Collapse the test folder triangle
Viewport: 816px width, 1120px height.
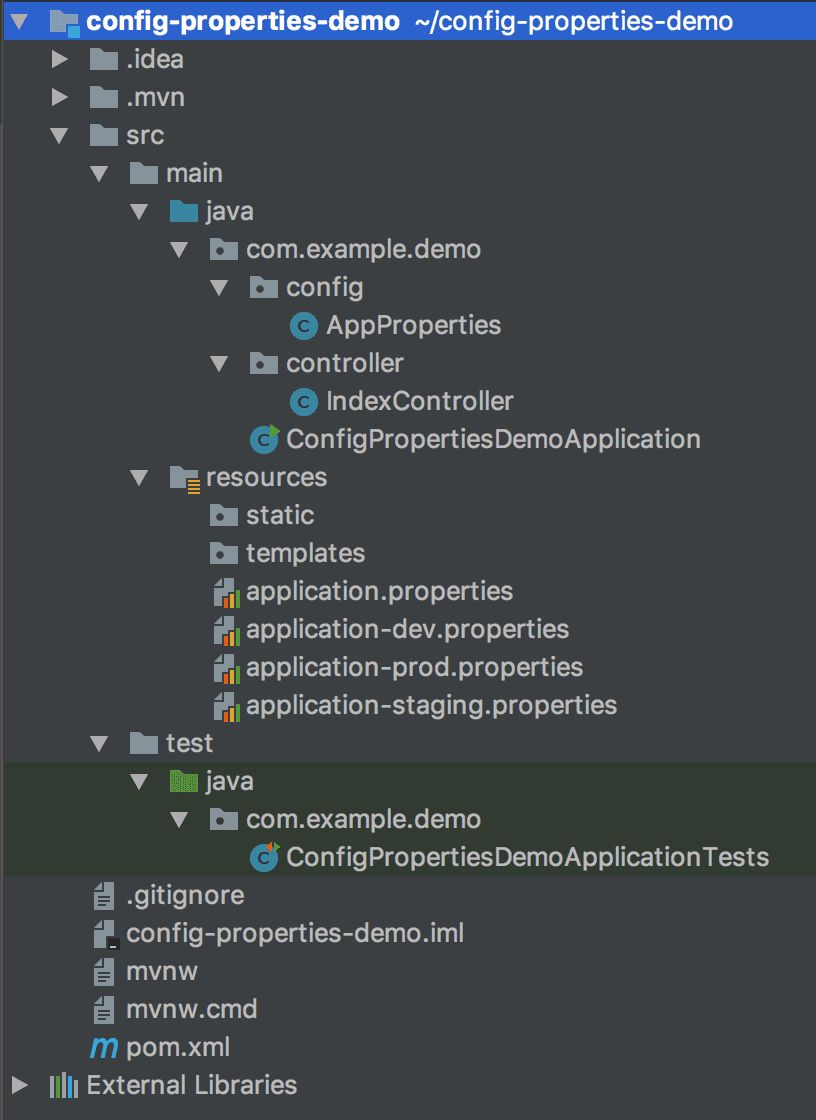pyautogui.click(x=98, y=743)
